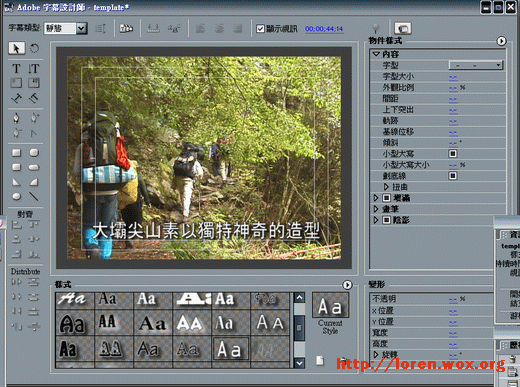
Task: Toggle the 劃底線 underline checkbox
Action: click(x=453, y=176)
